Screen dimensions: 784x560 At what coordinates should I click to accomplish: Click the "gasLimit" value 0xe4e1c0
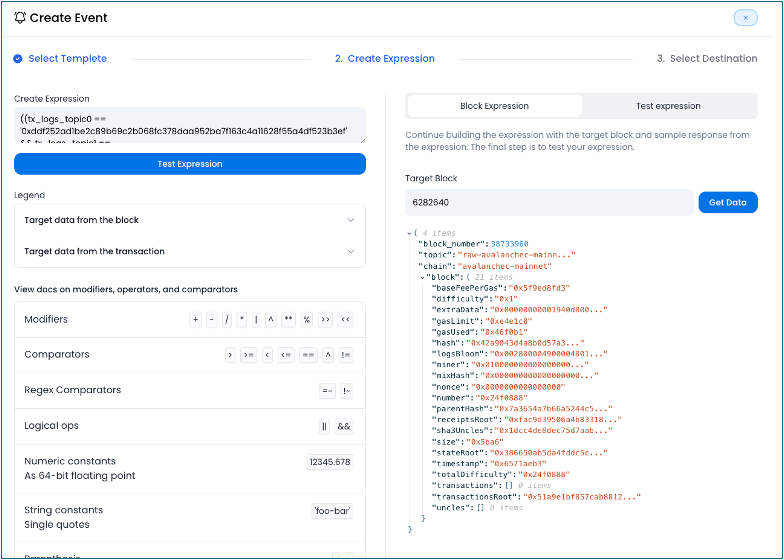[509, 321]
